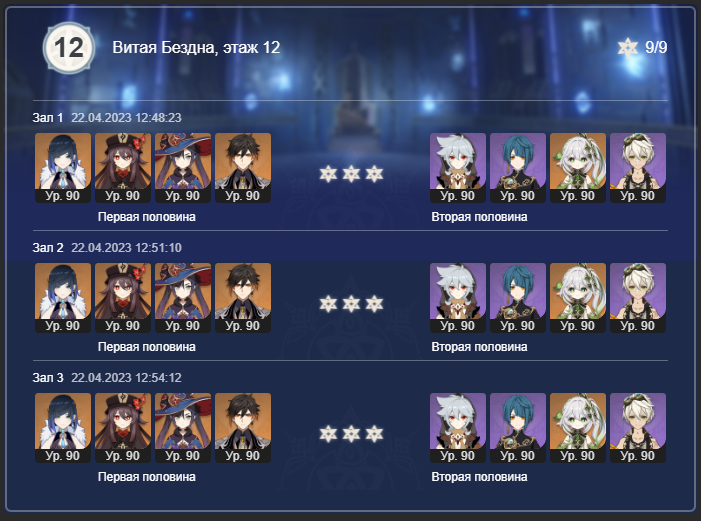Select Razor portrait in Зал 1 second half
701x521 pixels.
point(458,168)
